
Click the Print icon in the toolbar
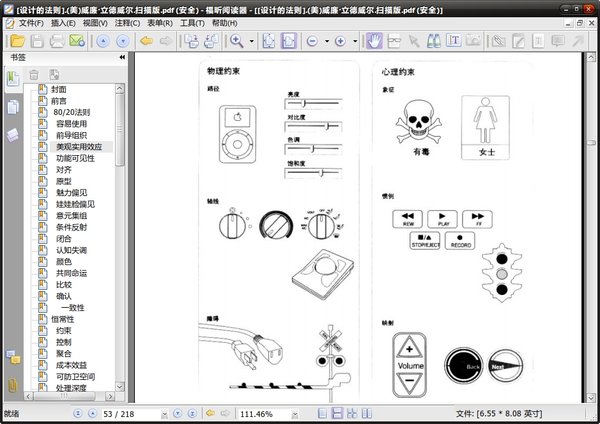coord(56,41)
